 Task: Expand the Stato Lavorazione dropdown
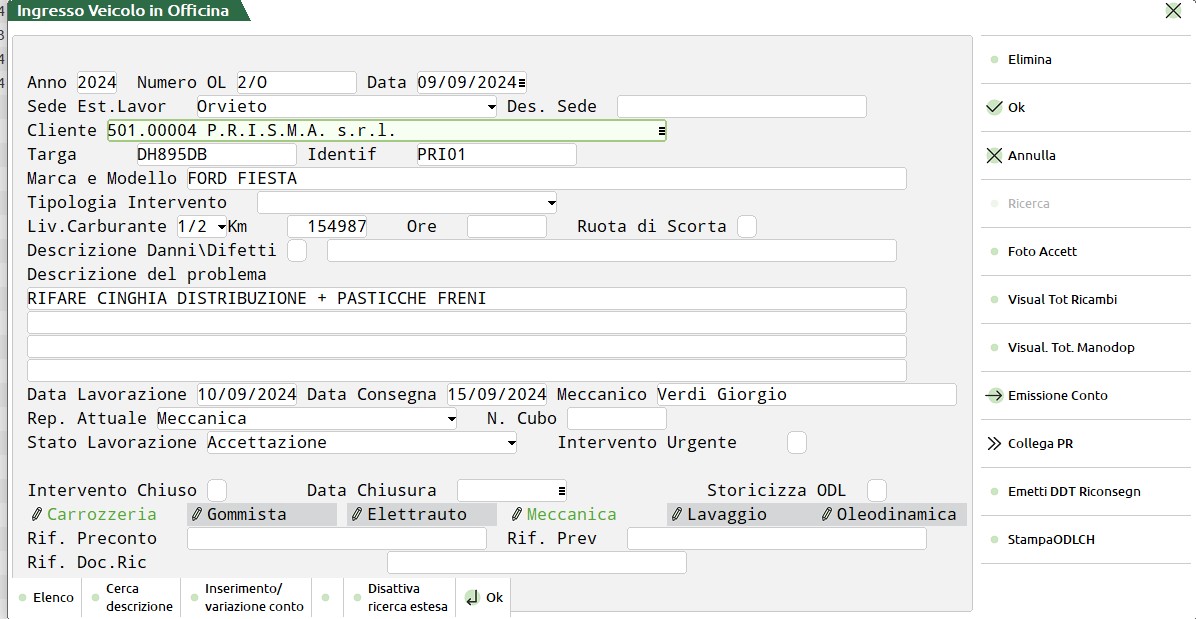tap(511, 443)
